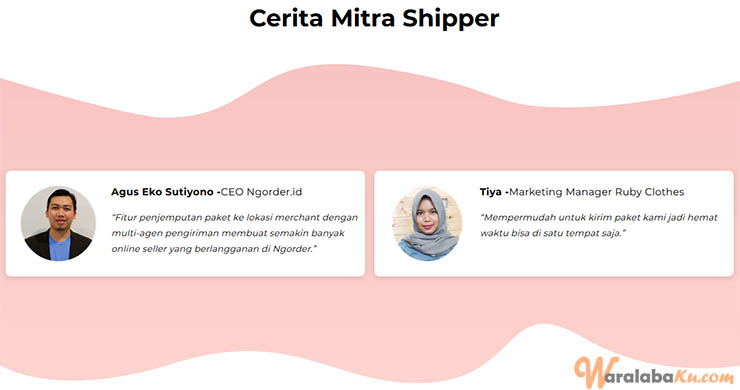The image size is (740, 390).
Task: Open Agus Eko Sutiyono's testimonial card
Action: (x=185, y=223)
